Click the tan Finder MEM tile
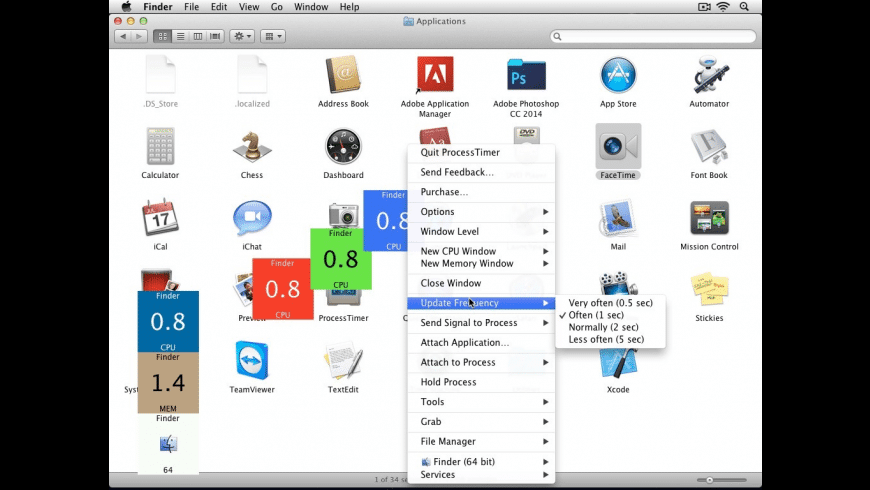870x490 pixels. [x=168, y=382]
